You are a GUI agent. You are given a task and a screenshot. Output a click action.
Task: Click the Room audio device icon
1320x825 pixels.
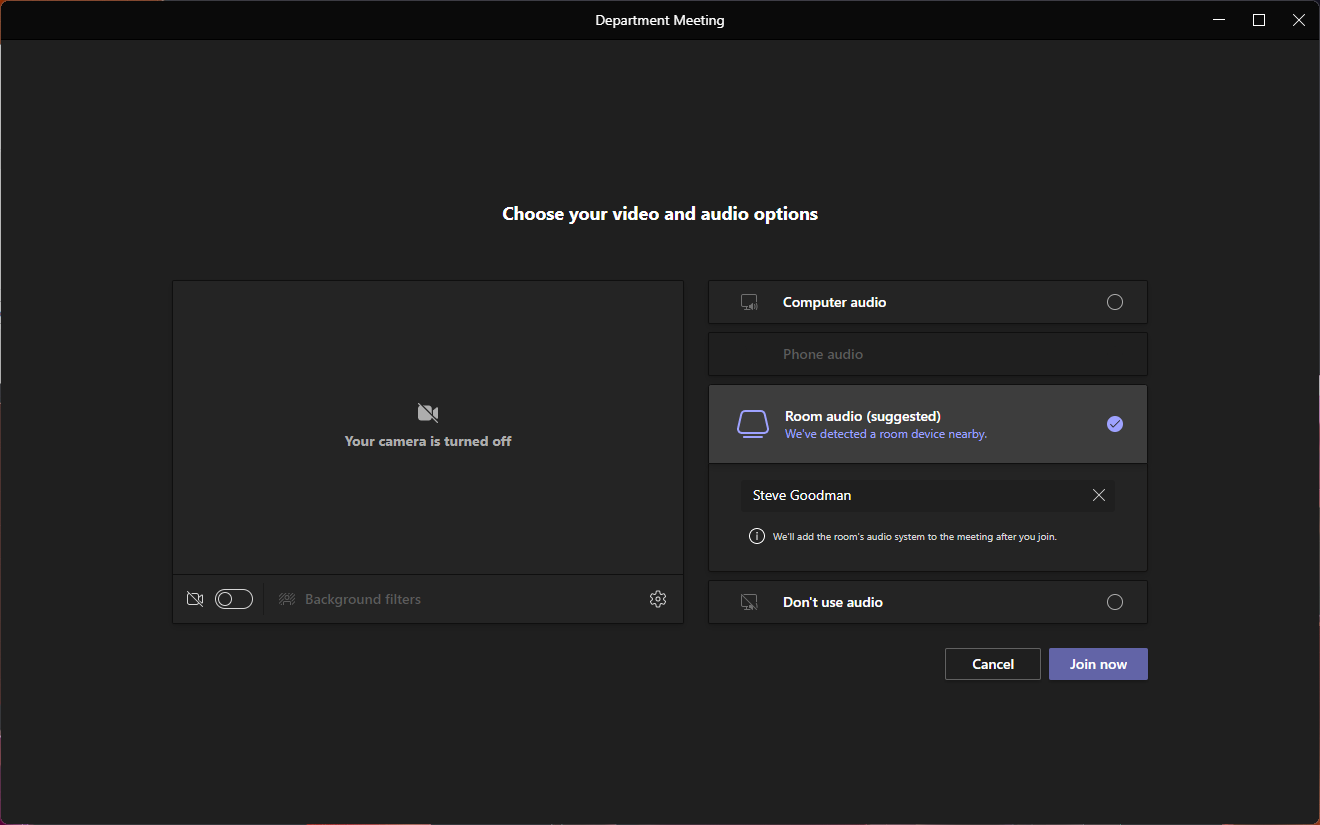click(752, 423)
